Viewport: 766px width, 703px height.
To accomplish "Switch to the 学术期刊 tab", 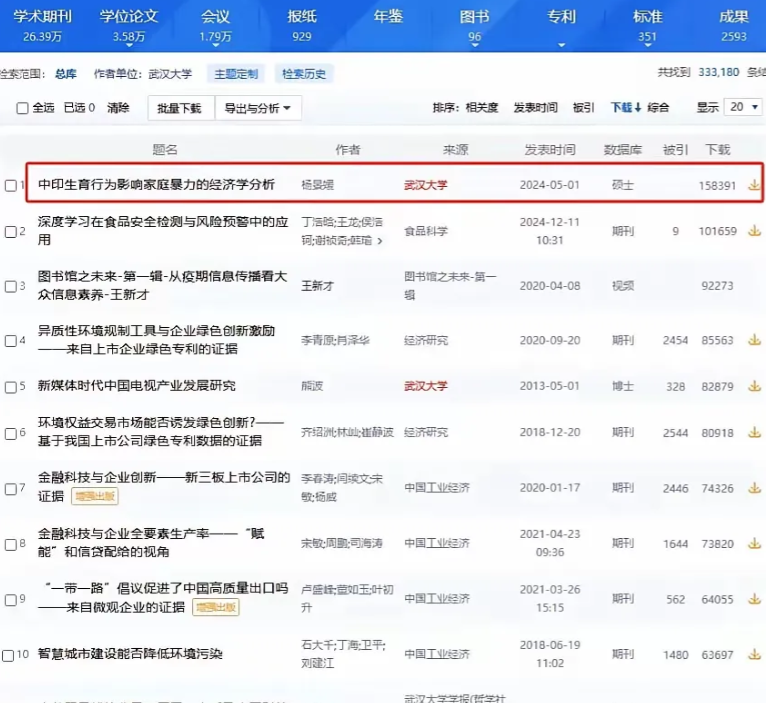I will [43, 25].
